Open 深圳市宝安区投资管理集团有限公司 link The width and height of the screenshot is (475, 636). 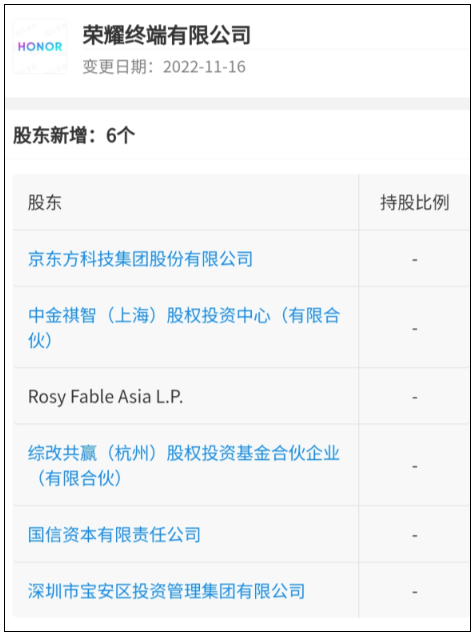[x=166, y=591]
